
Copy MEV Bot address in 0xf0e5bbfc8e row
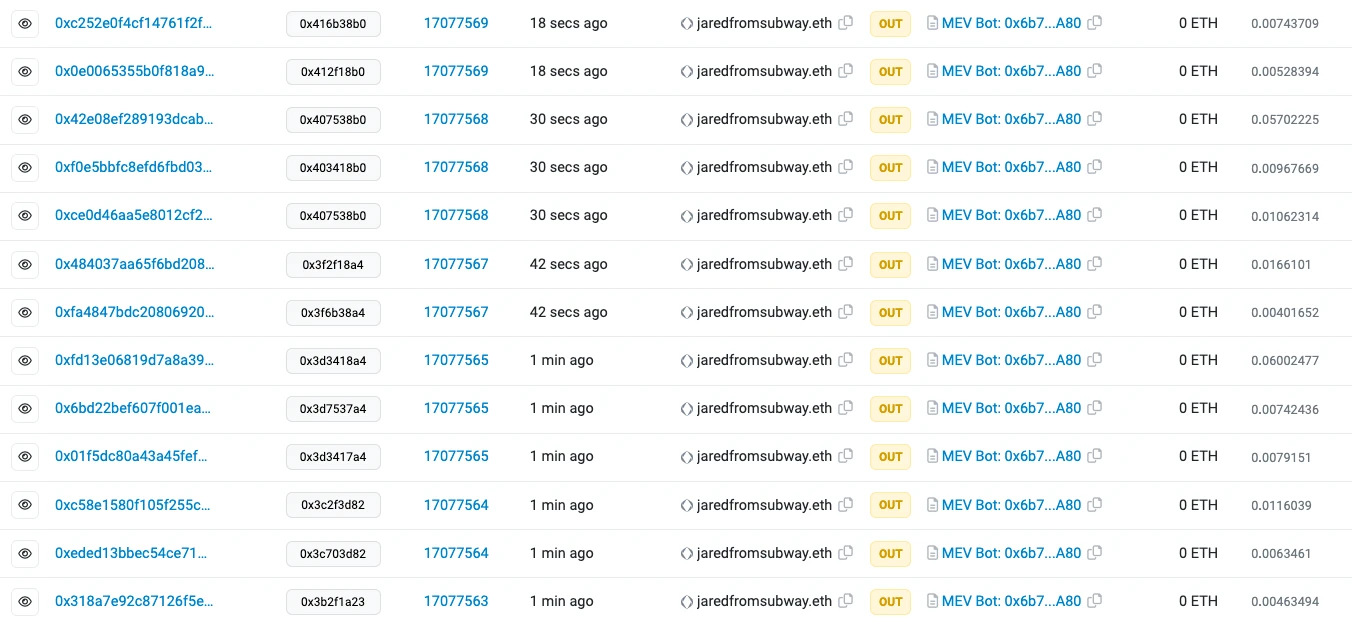click(1095, 167)
